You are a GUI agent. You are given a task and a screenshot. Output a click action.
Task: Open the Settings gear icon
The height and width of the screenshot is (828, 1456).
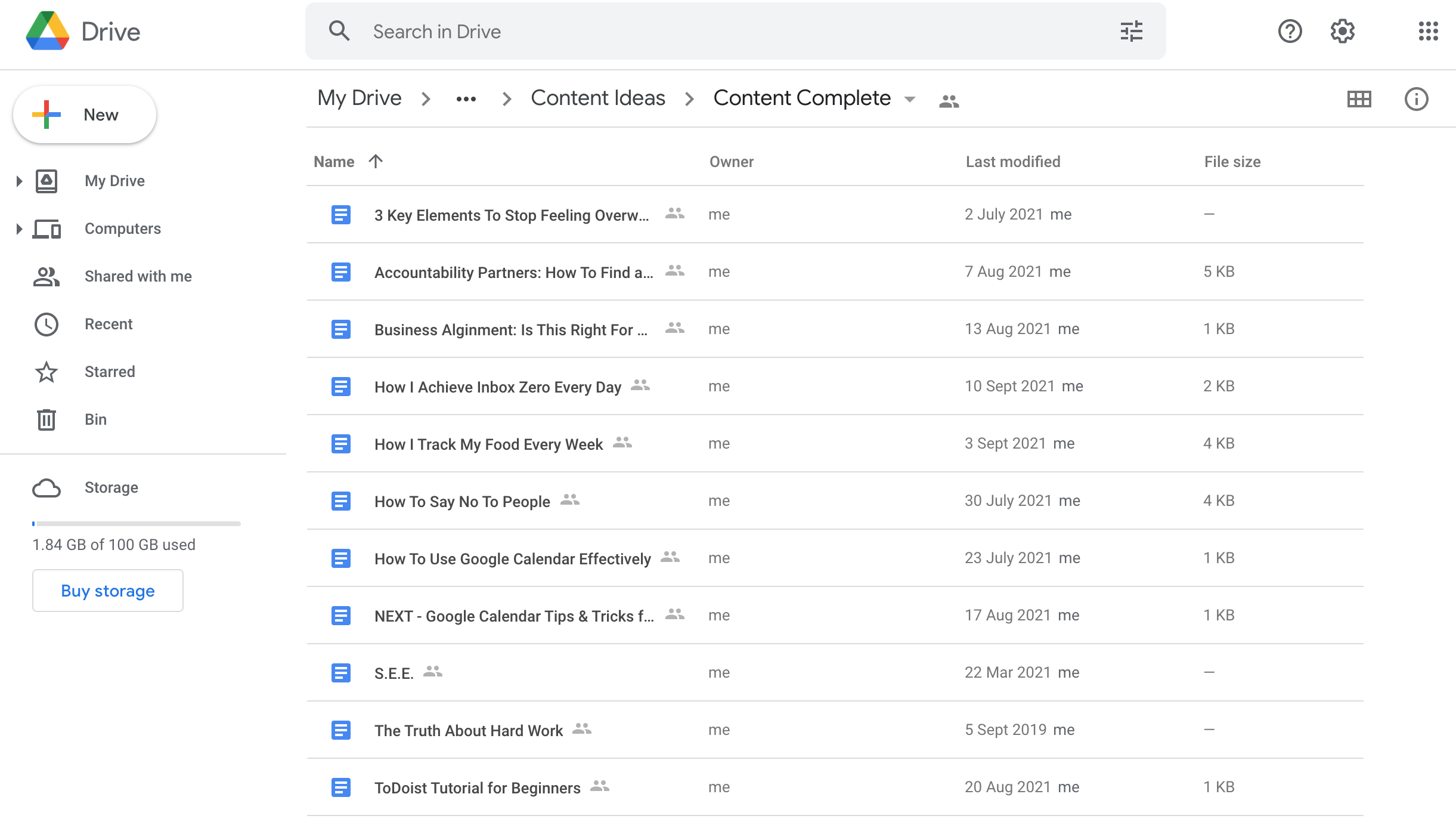tap(1342, 31)
